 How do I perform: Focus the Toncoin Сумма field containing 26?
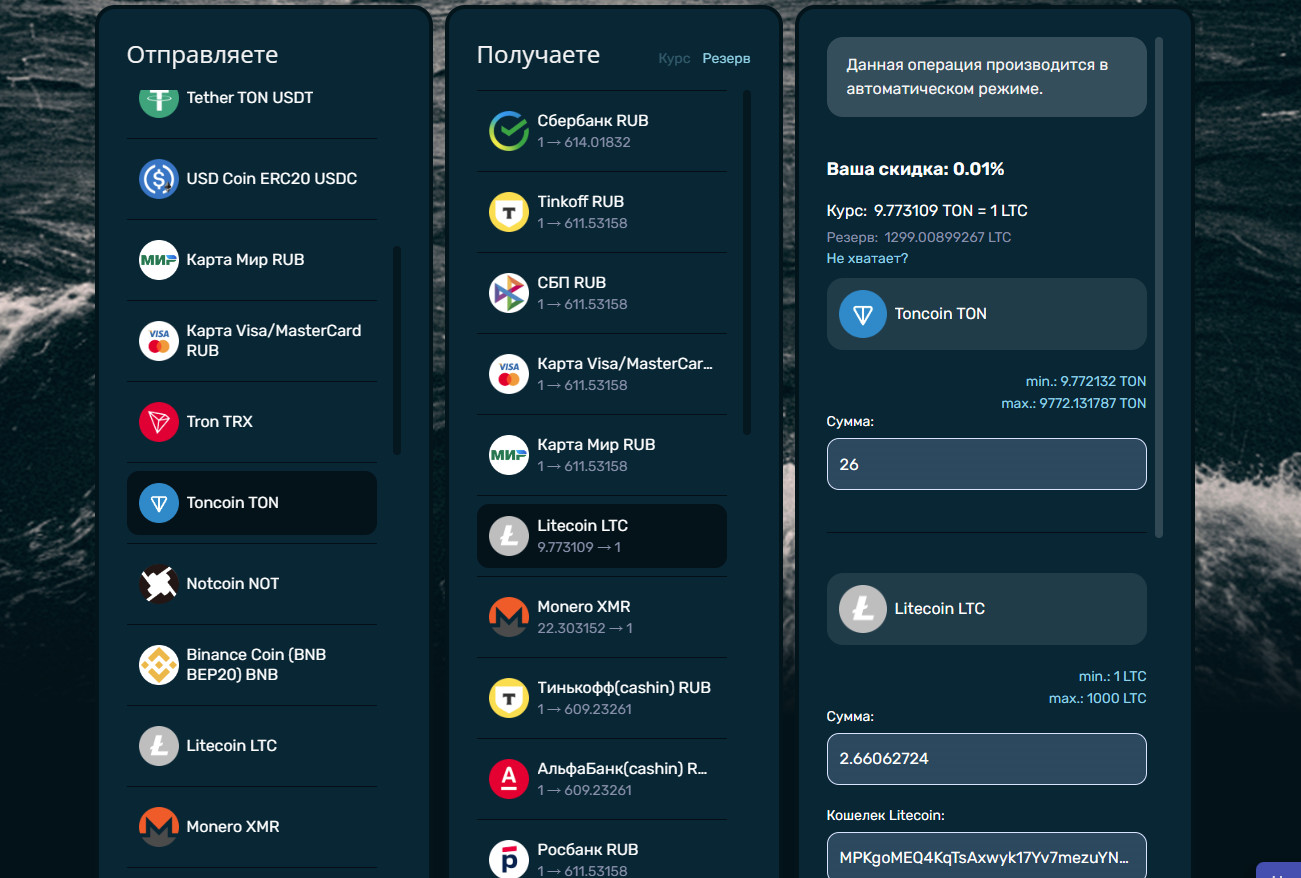[x=986, y=464]
